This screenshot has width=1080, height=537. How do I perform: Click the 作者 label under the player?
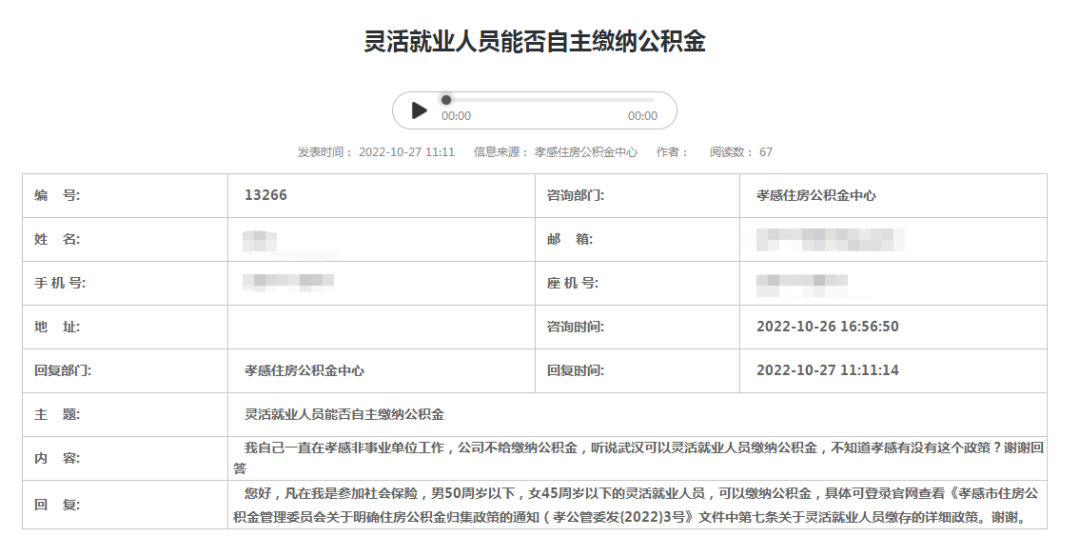[x=671, y=152]
